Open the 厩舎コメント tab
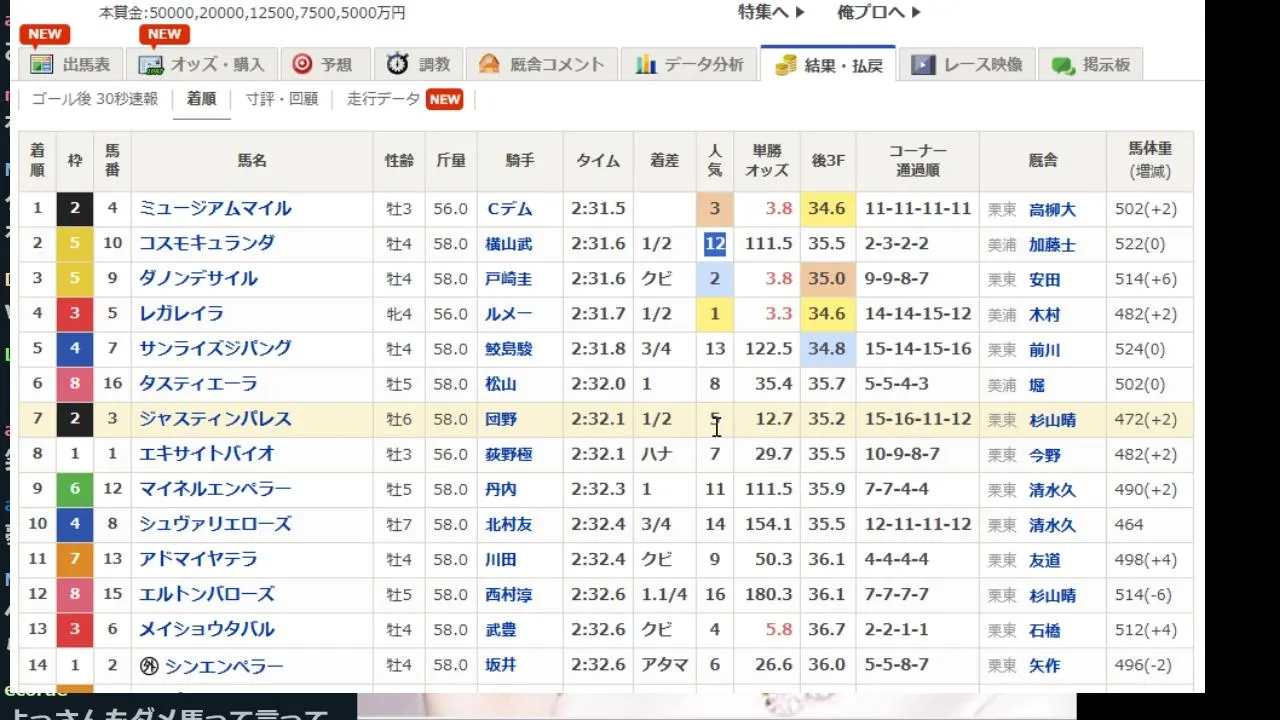1280x720 pixels. pyautogui.click(x=541, y=64)
